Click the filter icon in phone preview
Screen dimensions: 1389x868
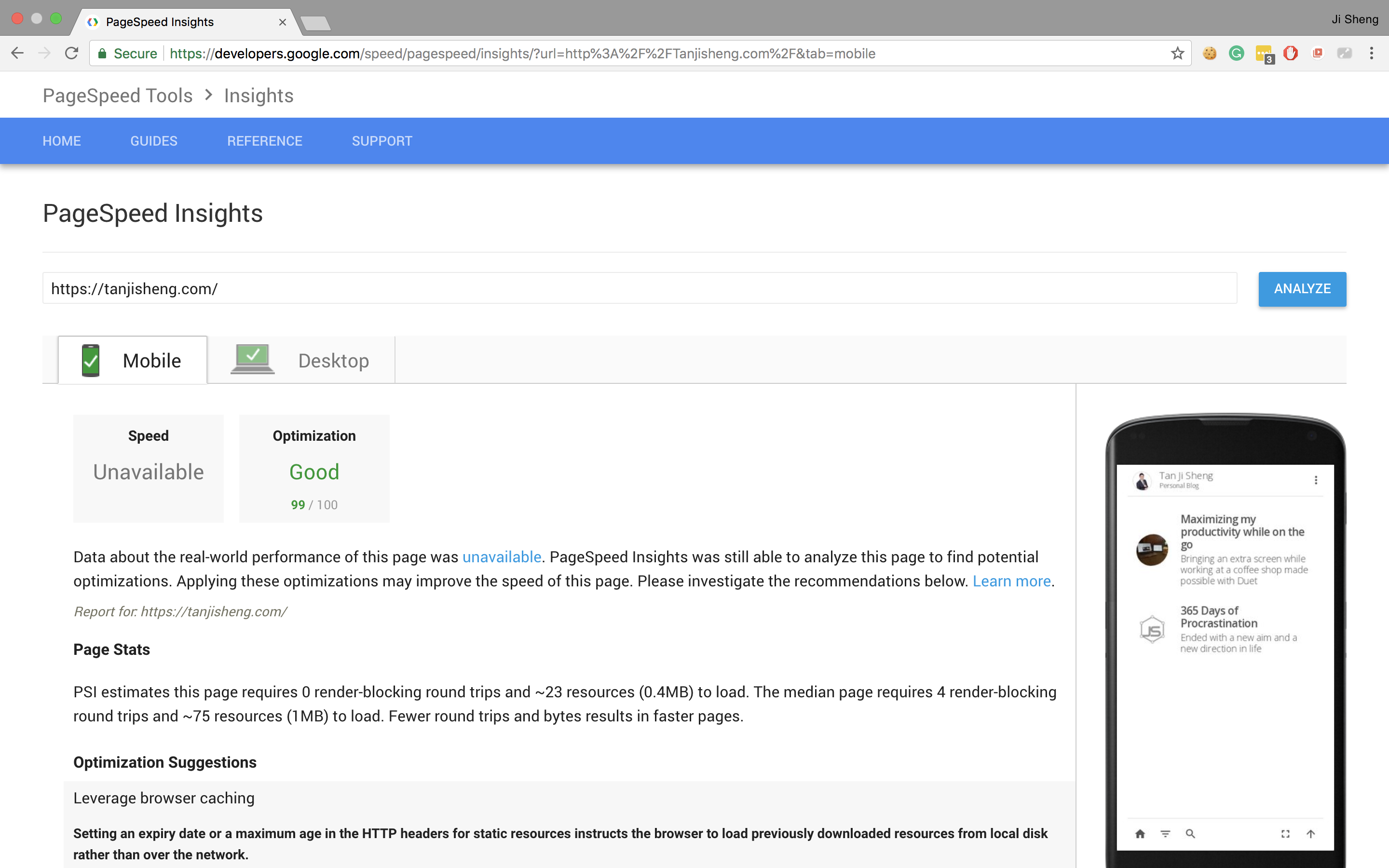pos(1165,834)
